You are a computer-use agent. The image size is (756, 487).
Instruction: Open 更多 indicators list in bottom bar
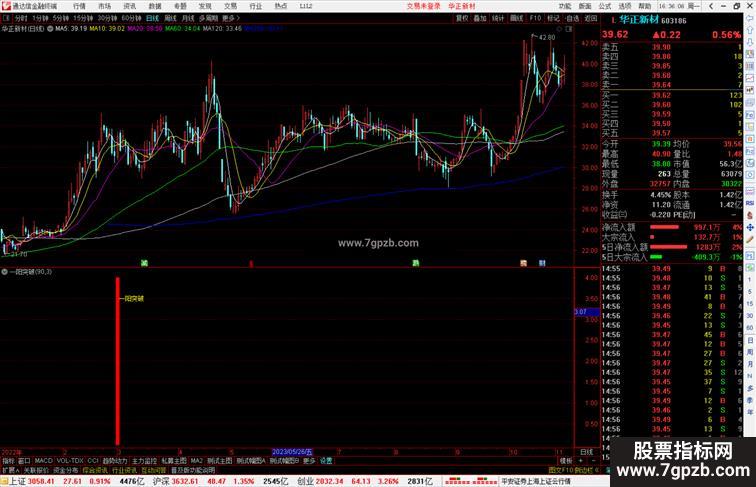[x=309, y=461]
